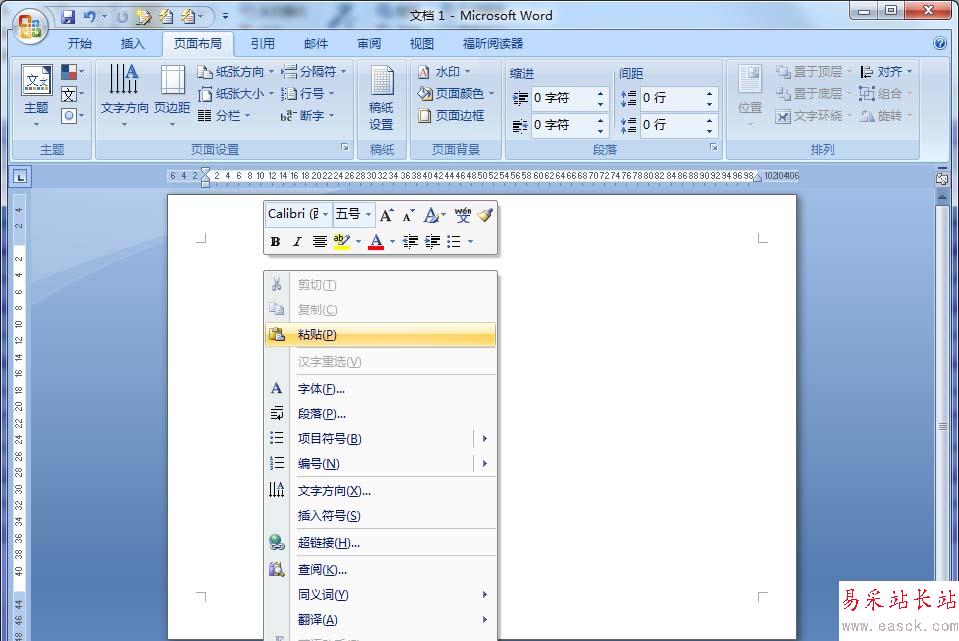Choose 段落(P)... from context menu
This screenshot has width=959, height=641.
(x=380, y=414)
